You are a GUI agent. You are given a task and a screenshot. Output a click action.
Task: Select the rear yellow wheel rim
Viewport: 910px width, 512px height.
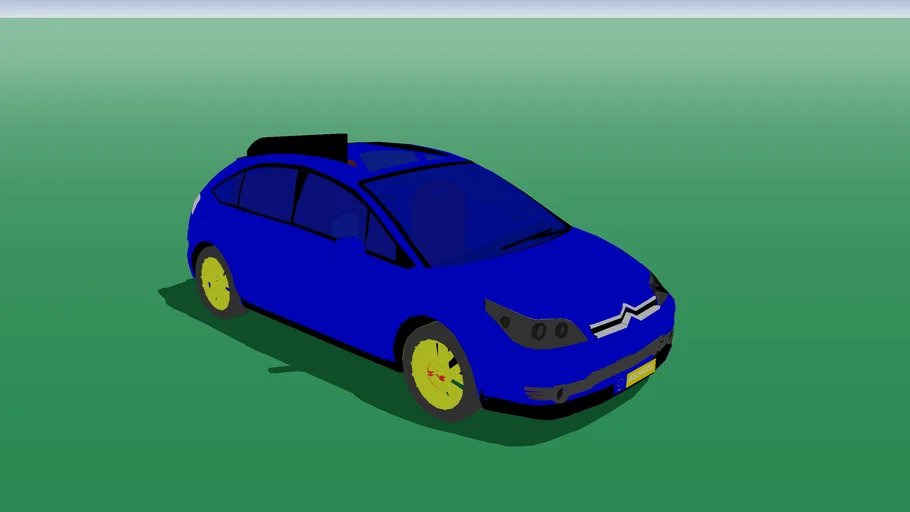215,283
